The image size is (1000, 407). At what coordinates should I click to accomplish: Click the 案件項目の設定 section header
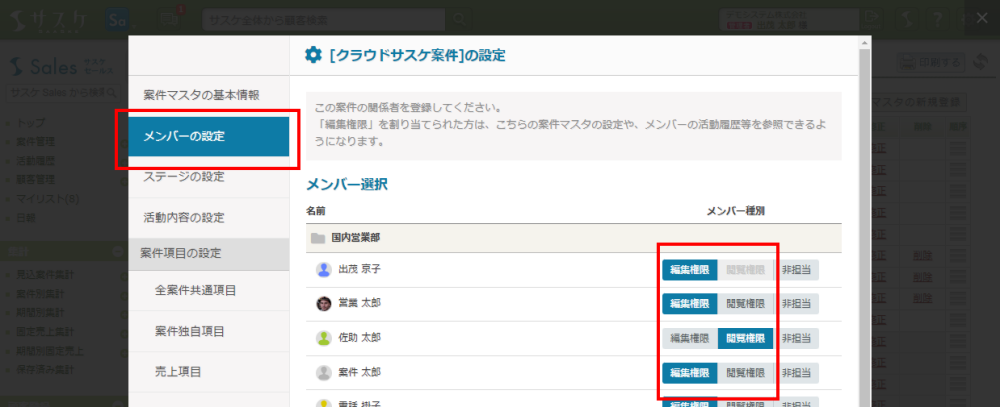(x=209, y=253)
